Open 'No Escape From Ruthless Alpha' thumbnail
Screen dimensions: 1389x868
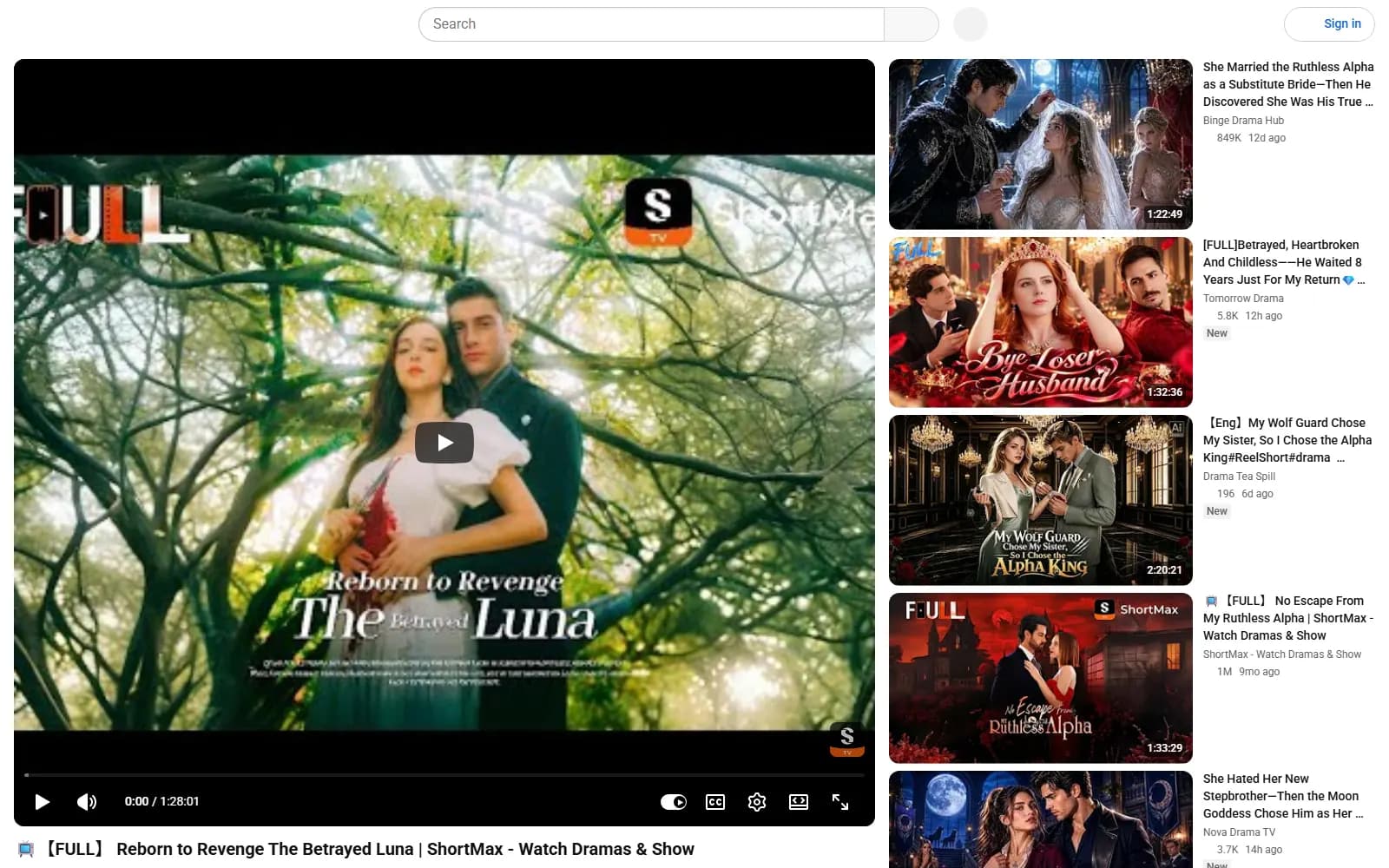[x=1041, y=678]
